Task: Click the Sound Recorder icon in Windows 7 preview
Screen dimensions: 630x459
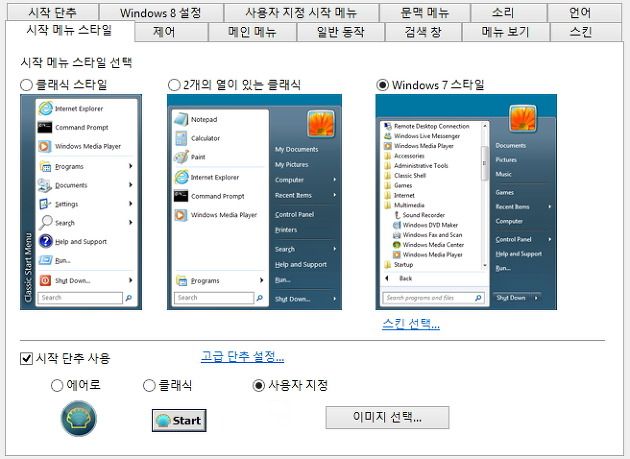Action: pyautogui.click(x=397, y=215)
